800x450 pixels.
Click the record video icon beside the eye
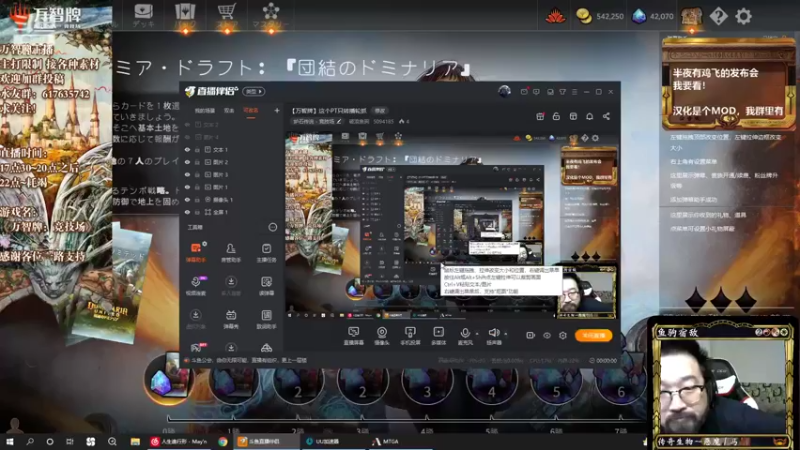pos(531,335)
